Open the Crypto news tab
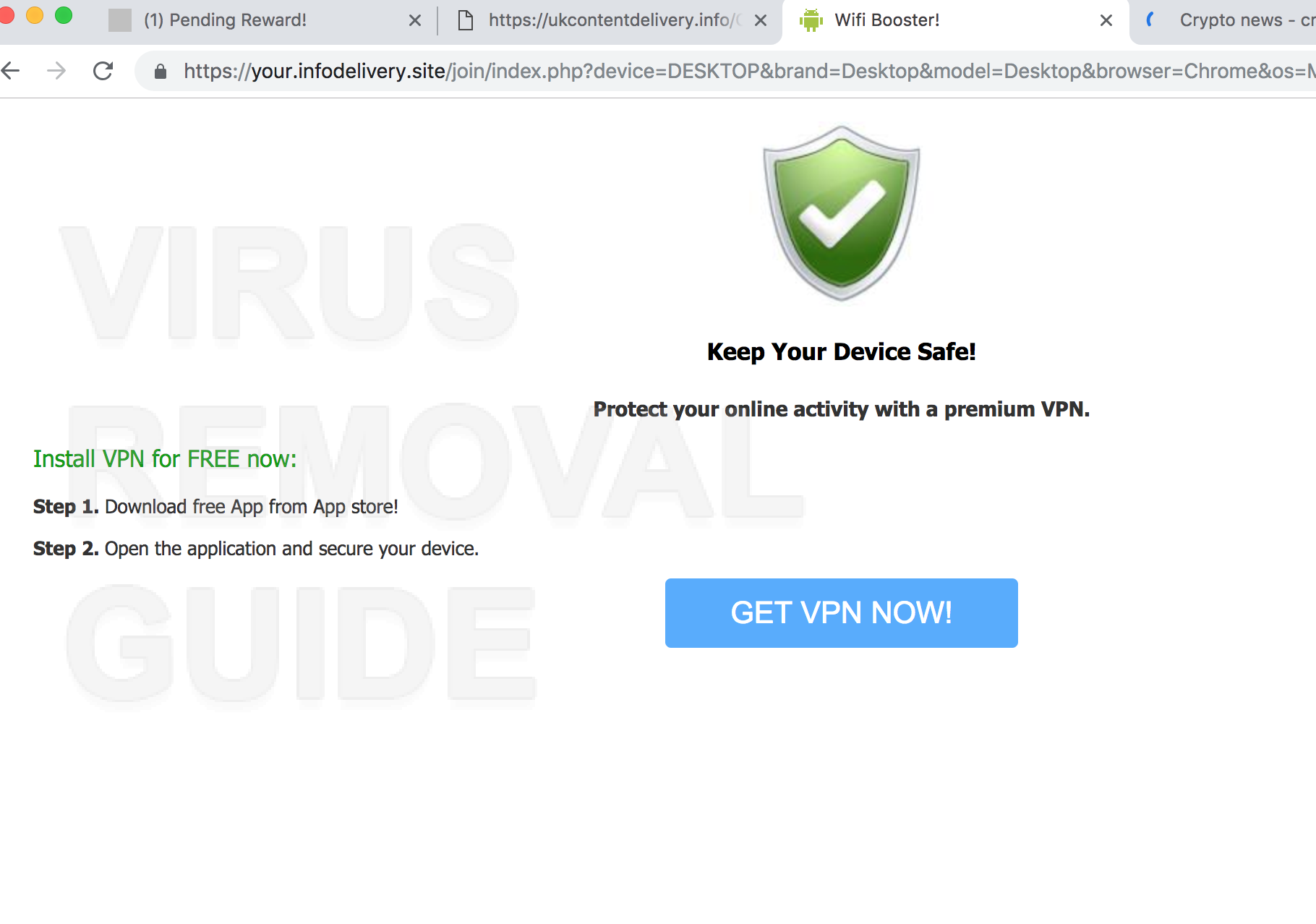The height and width of the screenshot is (924, 1316). click(x=1229, y=20)
